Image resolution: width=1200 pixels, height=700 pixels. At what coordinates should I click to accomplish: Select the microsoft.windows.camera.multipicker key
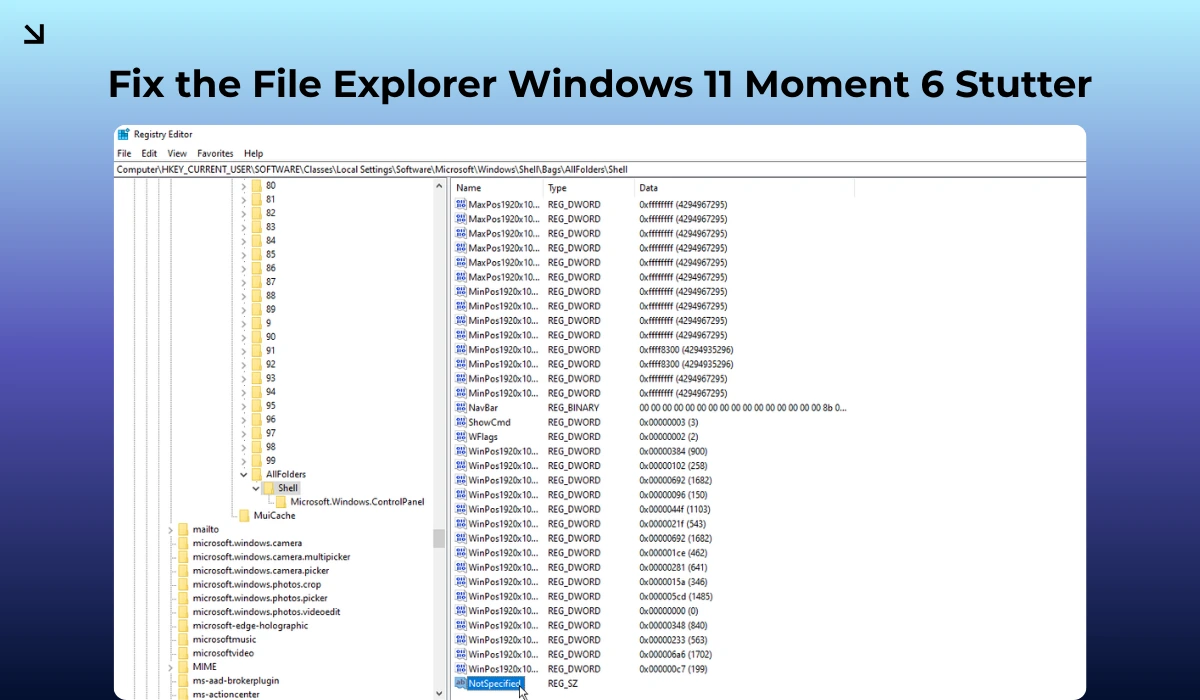[x=271, y=557]
